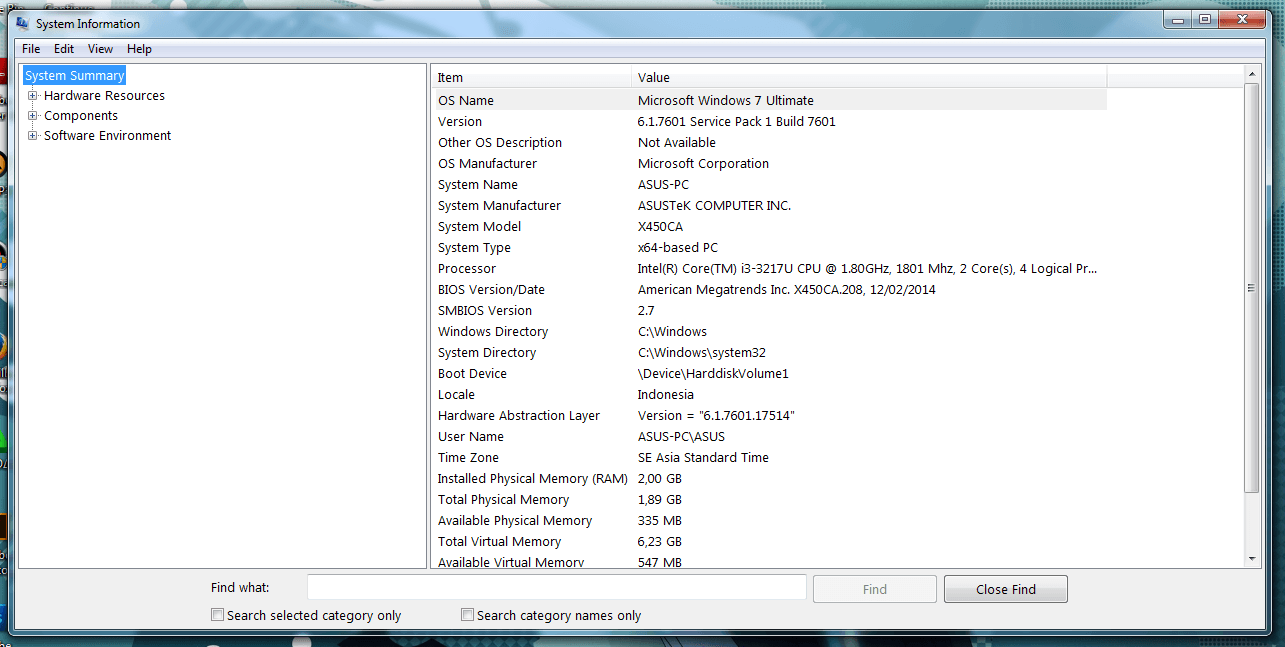
Task: Open the File menu
Action: point(31,49)
